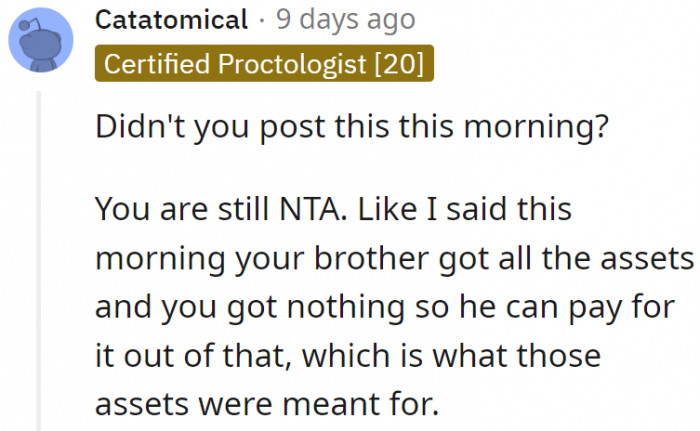Click the "9 days ago" timestamp
Image resolution: width=700 pixels, height=431 pixels.
pyautogui.click(x=346, y=19)
